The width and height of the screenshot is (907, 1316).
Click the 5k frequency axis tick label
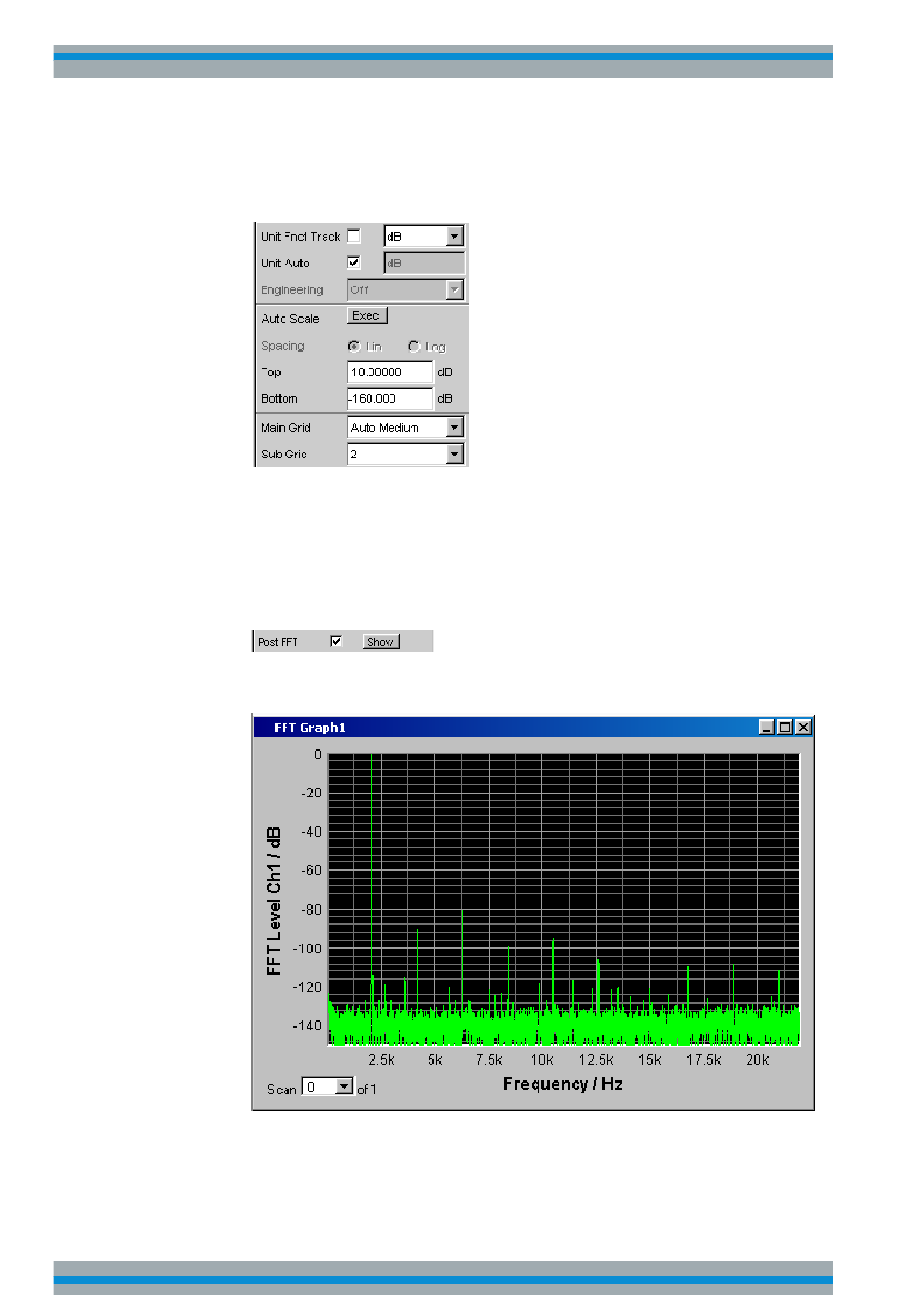pos(435,1060)
